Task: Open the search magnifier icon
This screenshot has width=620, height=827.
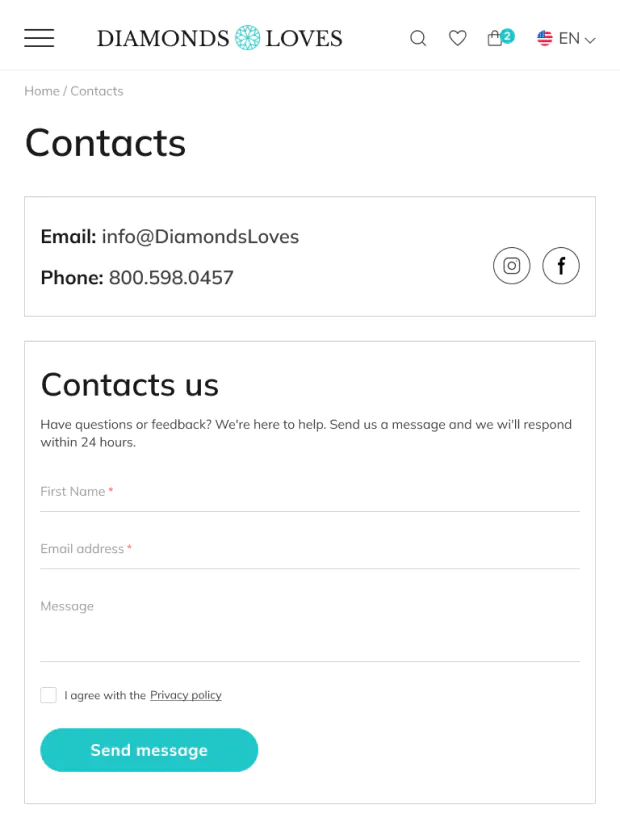Action: (x=418, y=38)
